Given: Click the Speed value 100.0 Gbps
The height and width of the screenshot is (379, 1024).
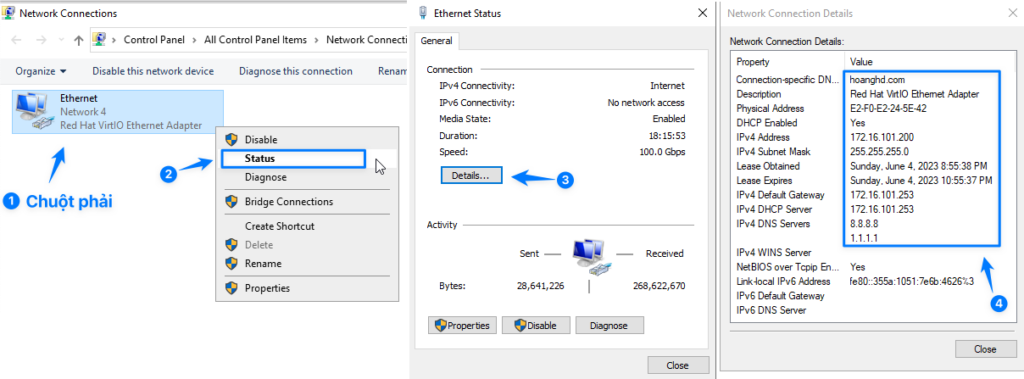Looking at the screenshot, I should coord(662,153).
